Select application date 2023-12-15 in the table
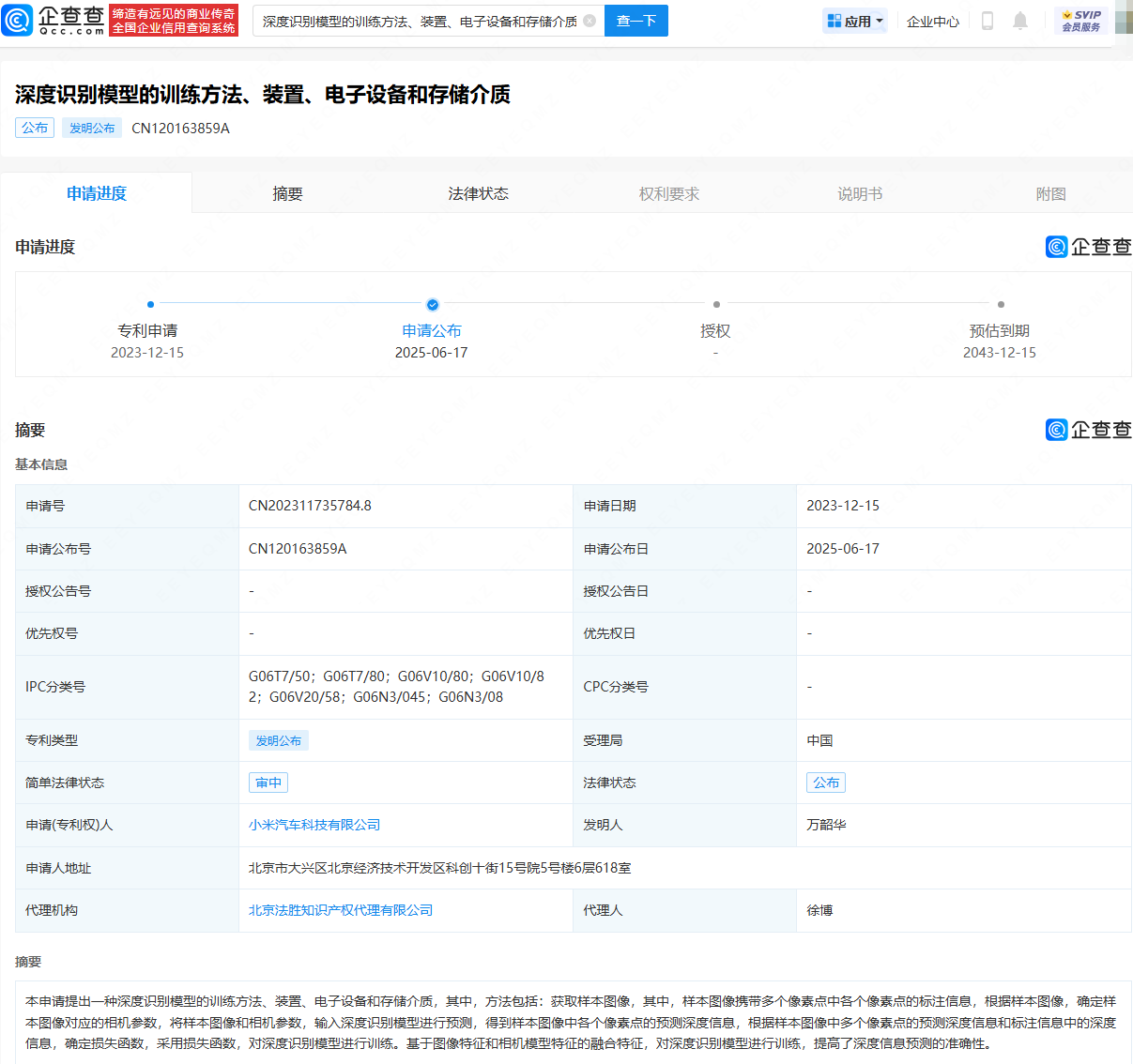The height and width of the screenshot is (1064, 1133). [843, 506]
